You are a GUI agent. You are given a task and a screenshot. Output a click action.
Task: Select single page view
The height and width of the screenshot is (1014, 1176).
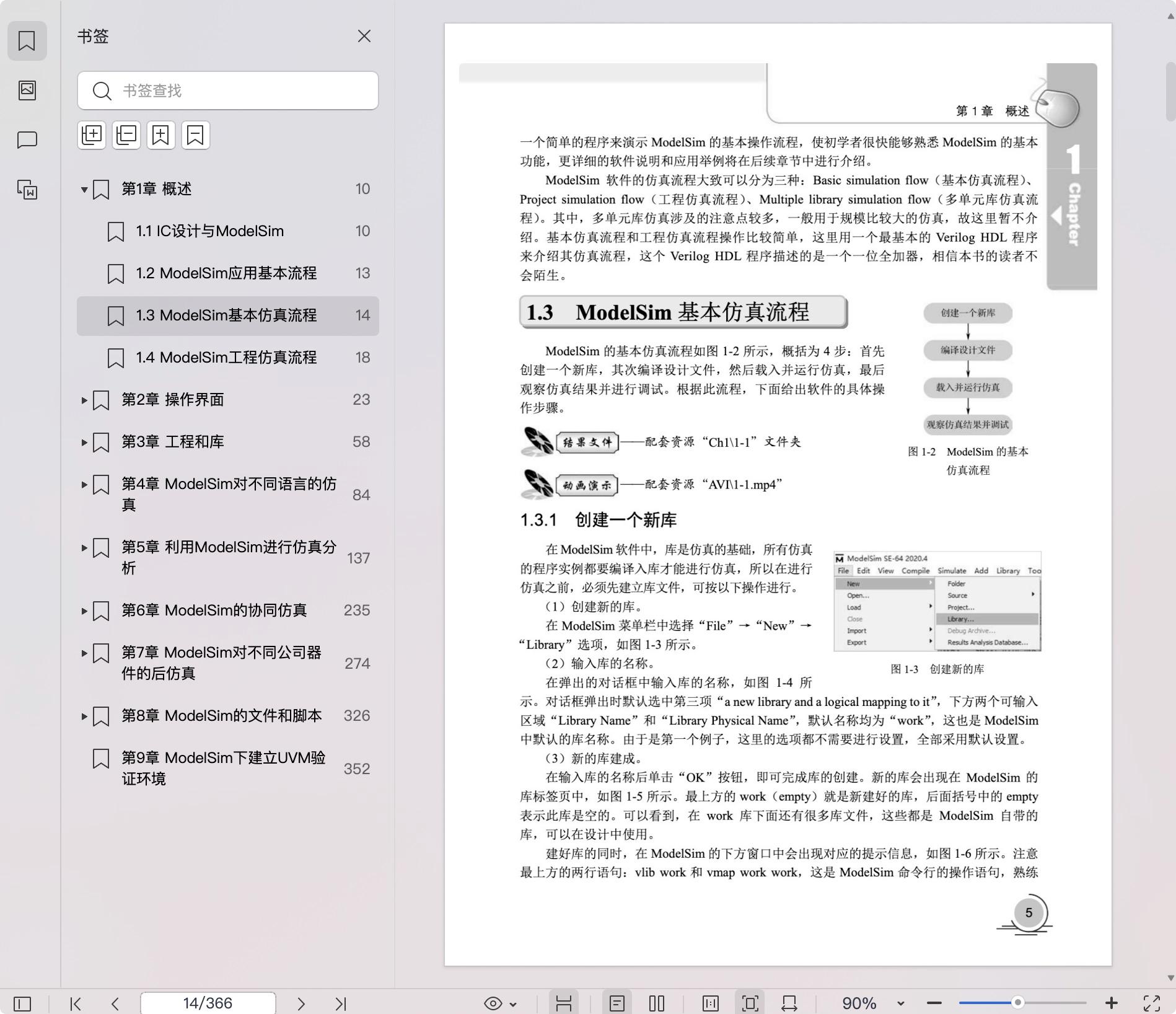(x=617, y=1003)
